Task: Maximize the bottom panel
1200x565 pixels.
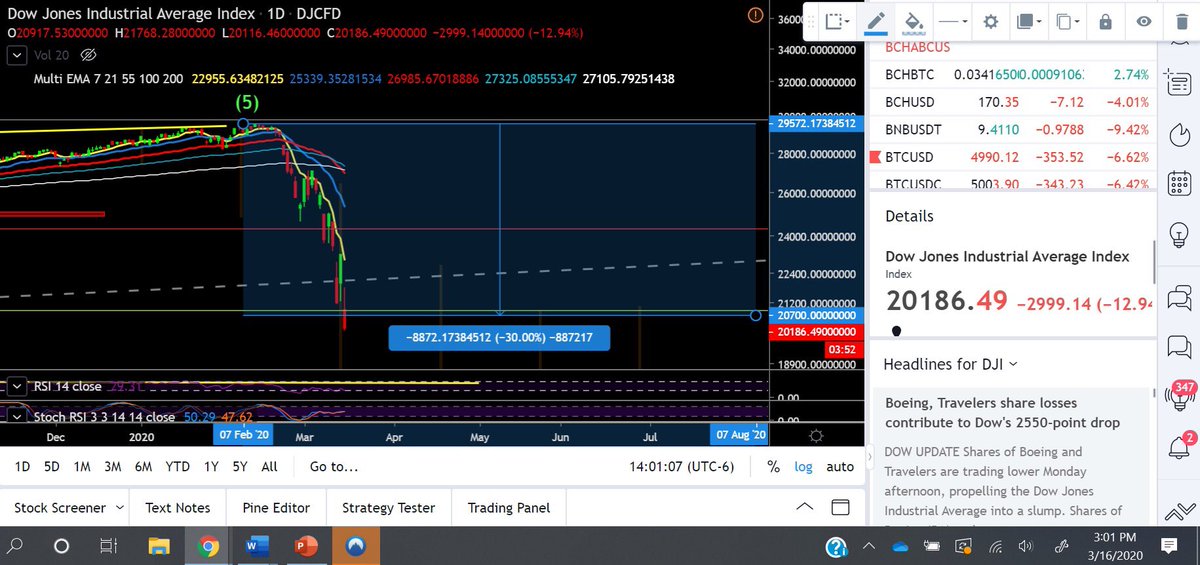Action: [840, 507]
